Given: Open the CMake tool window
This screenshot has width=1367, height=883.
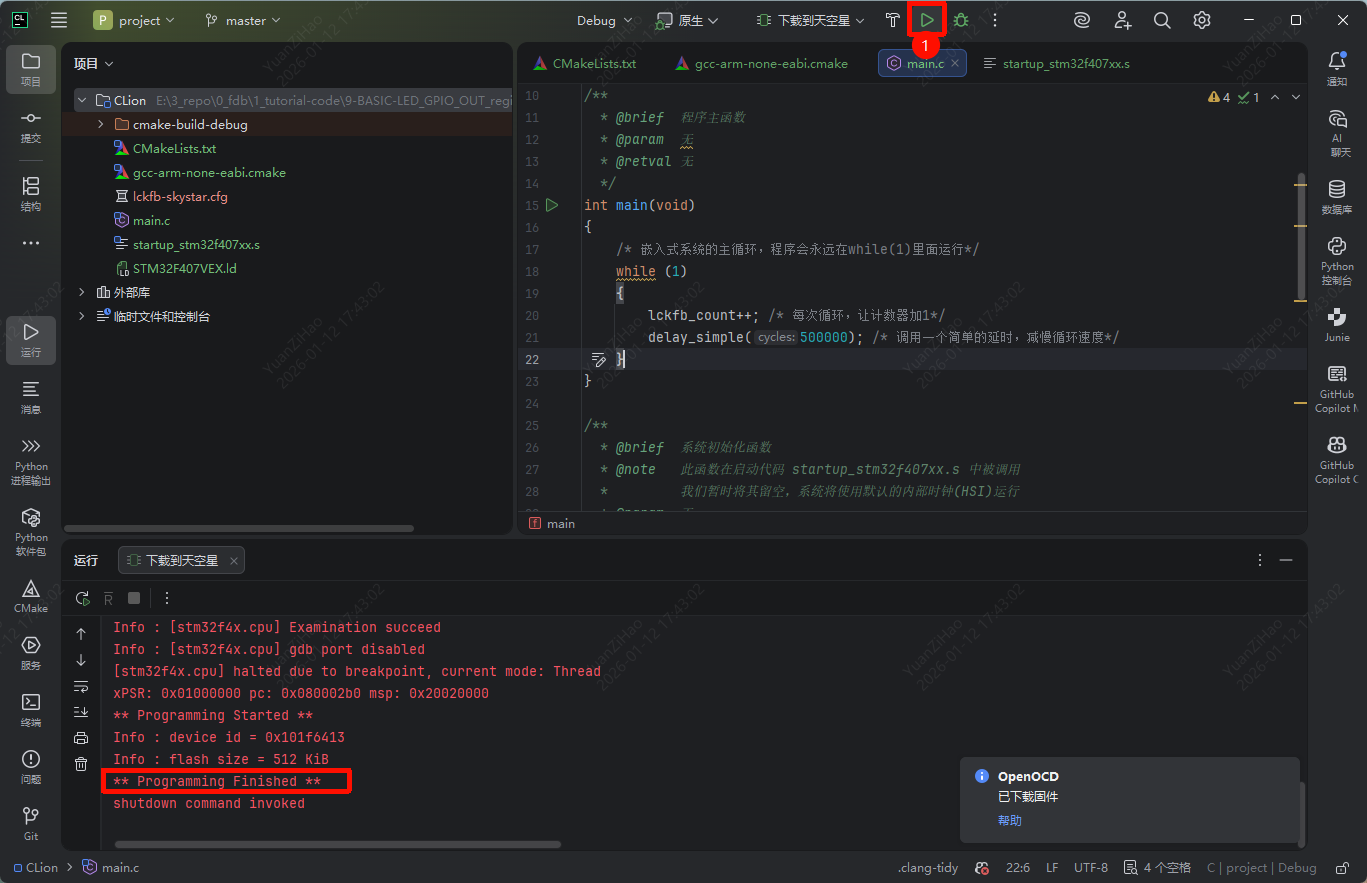Looking at the screenshot, I should (31, 596).
